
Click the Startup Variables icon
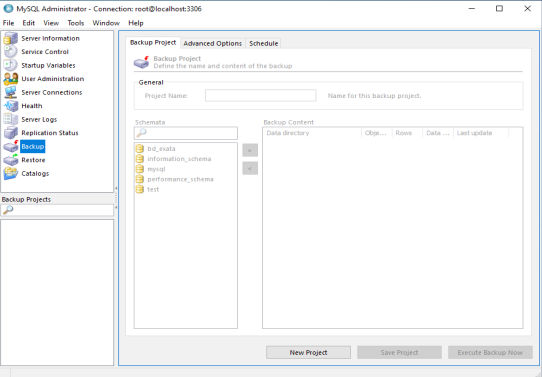10,65
